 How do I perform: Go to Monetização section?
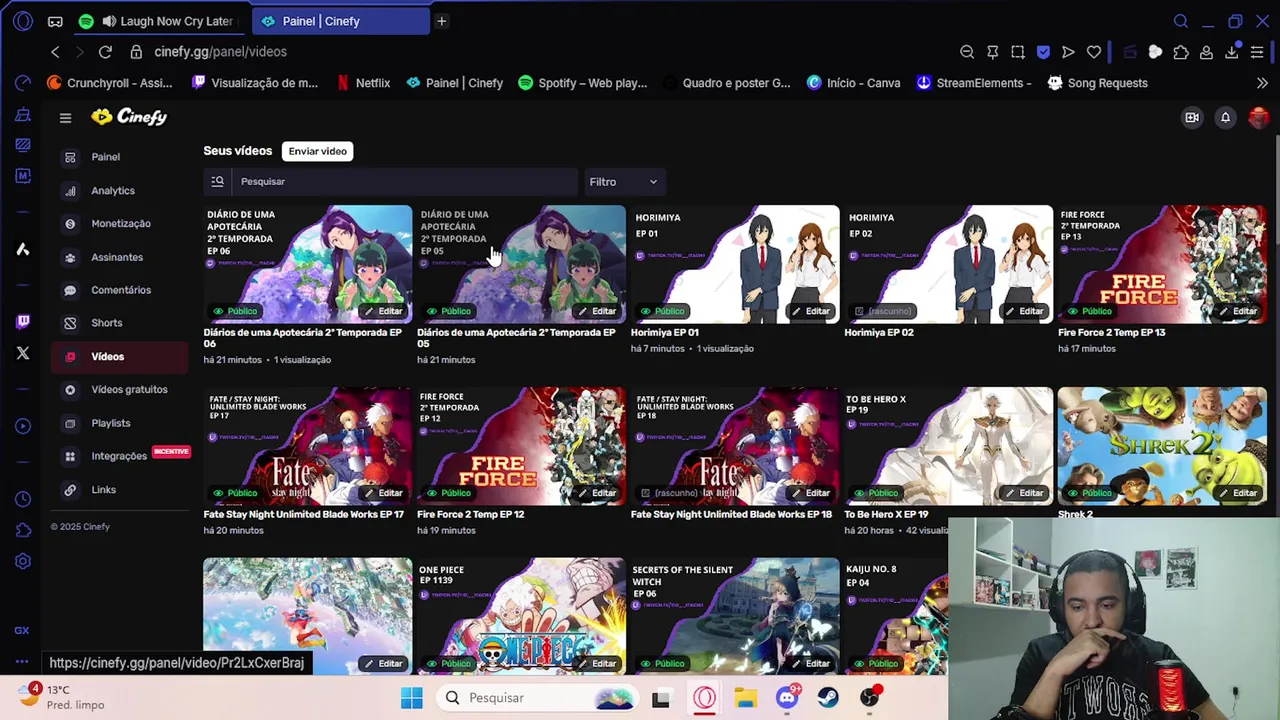[119, 224]
